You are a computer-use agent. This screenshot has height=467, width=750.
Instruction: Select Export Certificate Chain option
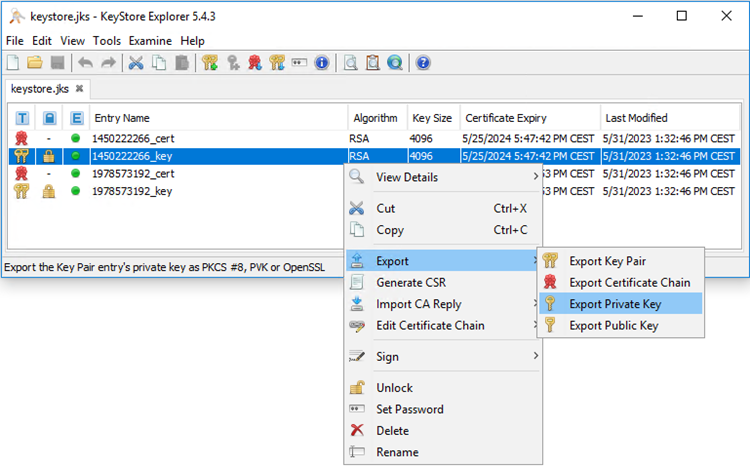(629, 282)
